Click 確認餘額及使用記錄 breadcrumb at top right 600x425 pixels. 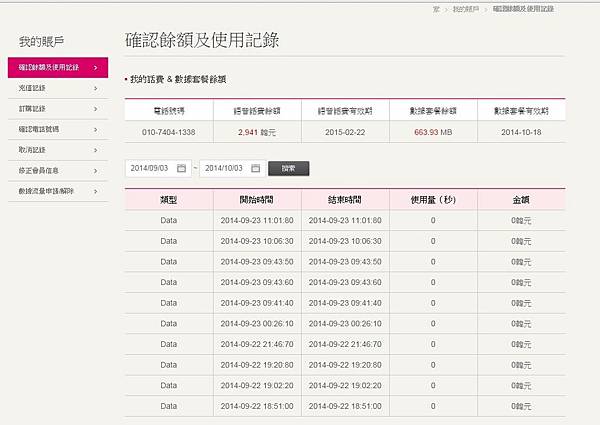point(523,9)
